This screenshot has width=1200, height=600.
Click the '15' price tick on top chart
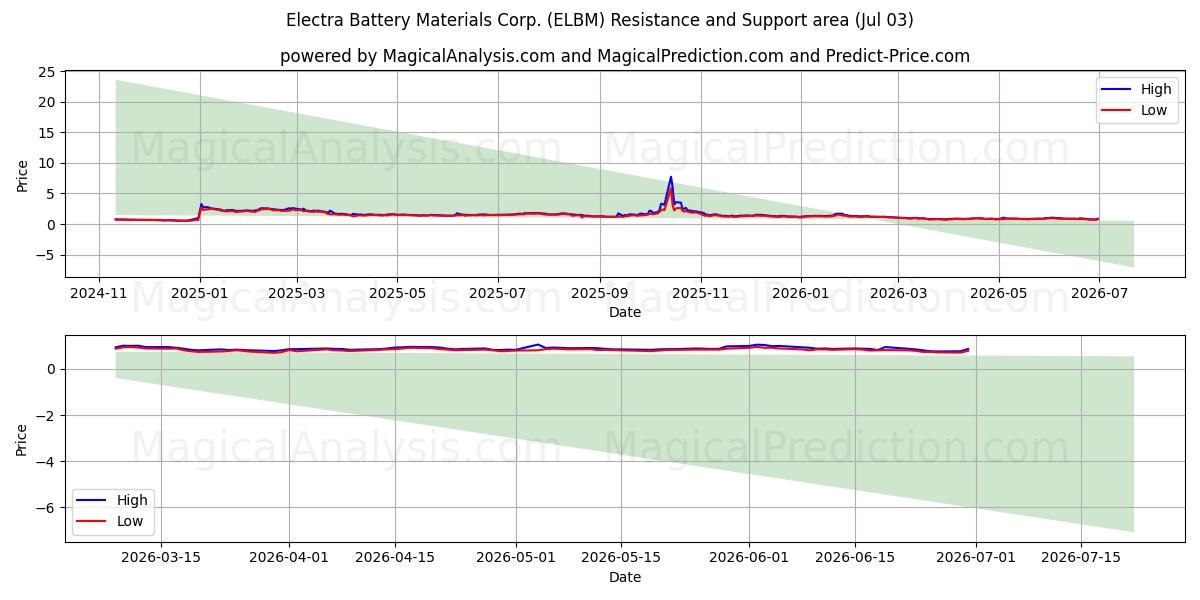pos(46,133)
